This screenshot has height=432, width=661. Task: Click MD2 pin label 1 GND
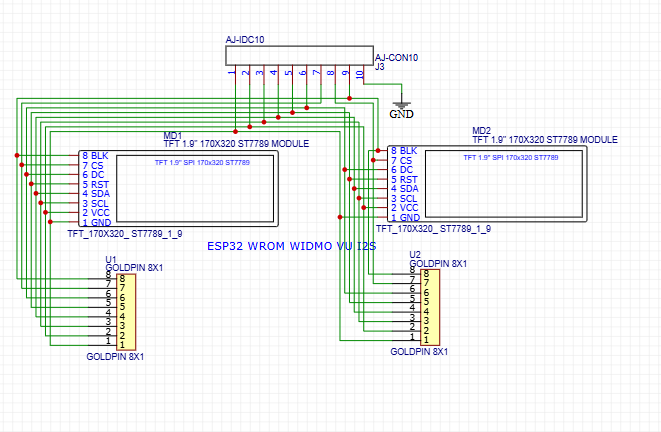coord(405,217)
